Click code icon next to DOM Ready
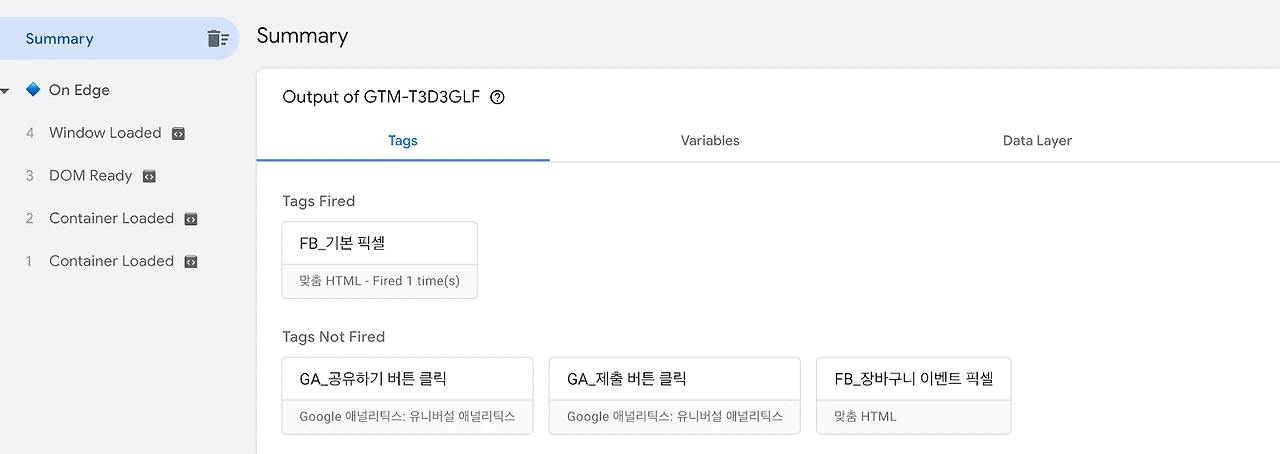Image resolution: width=1280 pixels, height=454 pixels. 149,176
